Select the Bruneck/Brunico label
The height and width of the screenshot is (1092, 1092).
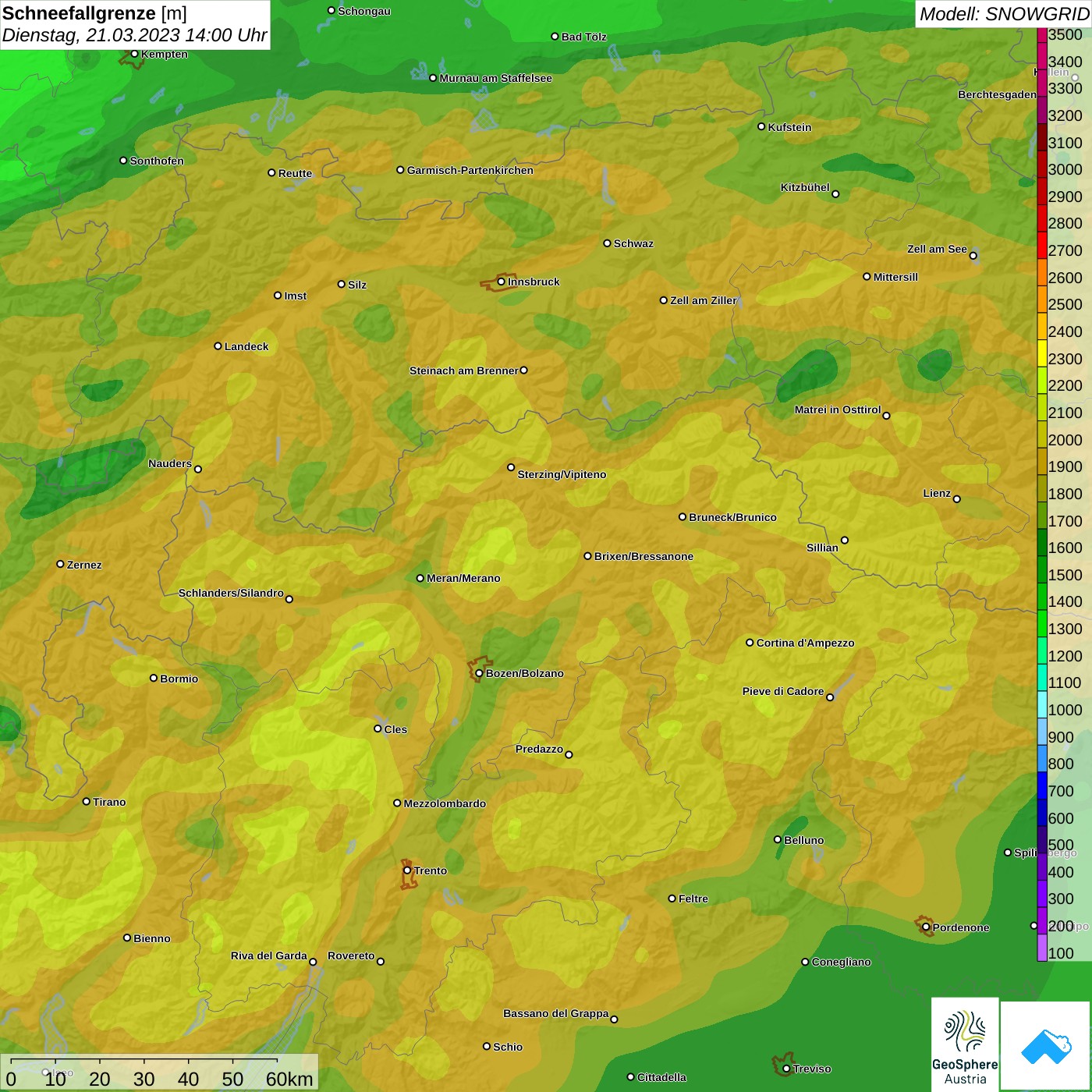(x=732, y=517)
